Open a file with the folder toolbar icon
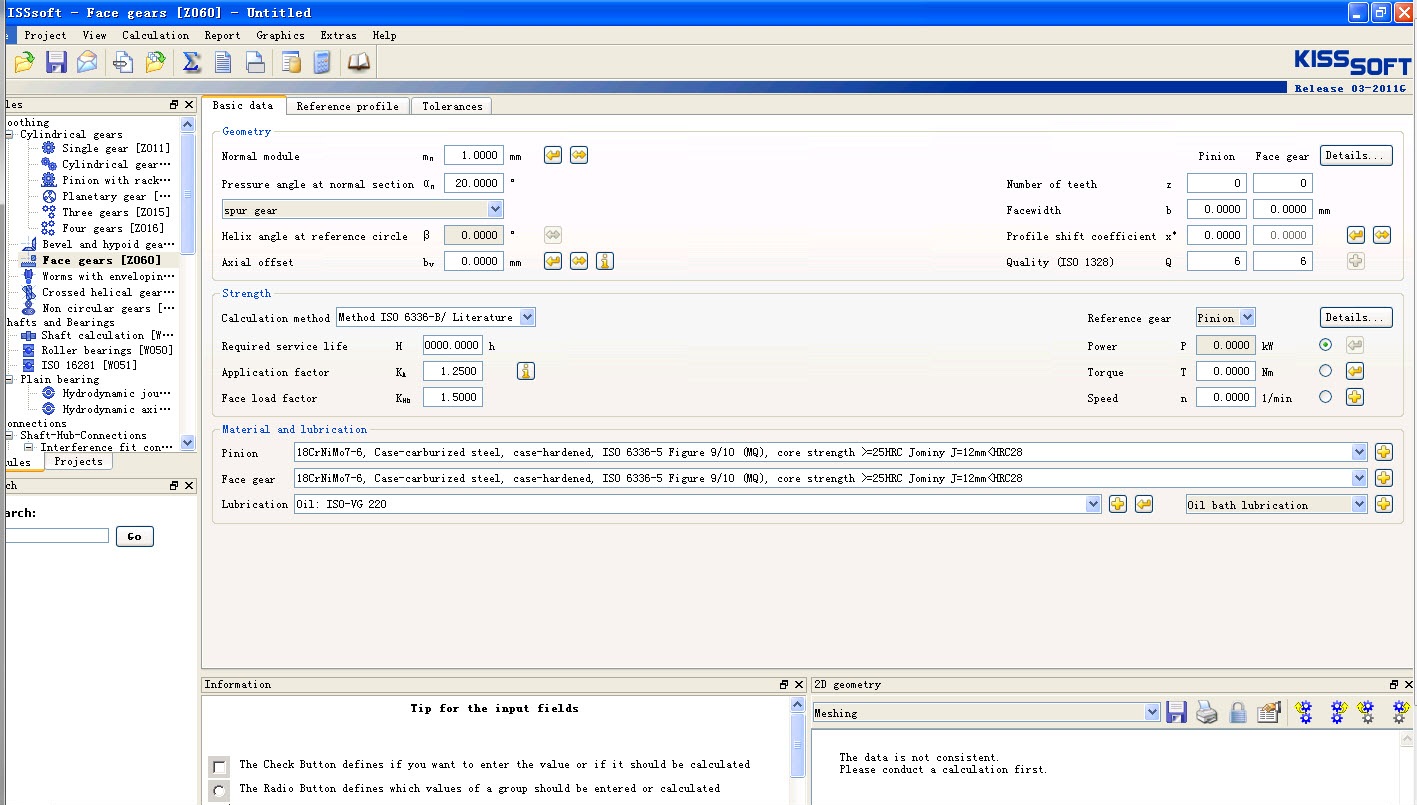 (x=24, y=62)
